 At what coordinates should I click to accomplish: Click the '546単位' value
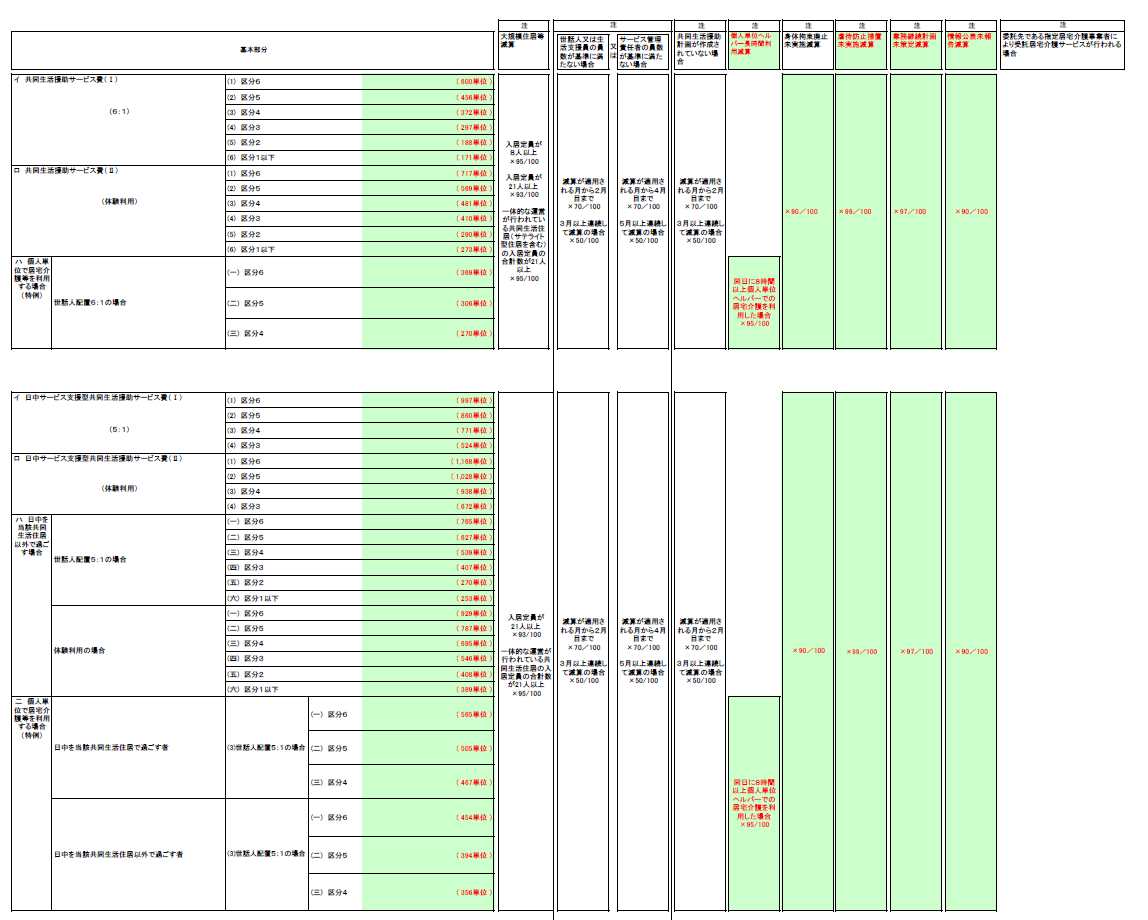click(474, 659)
